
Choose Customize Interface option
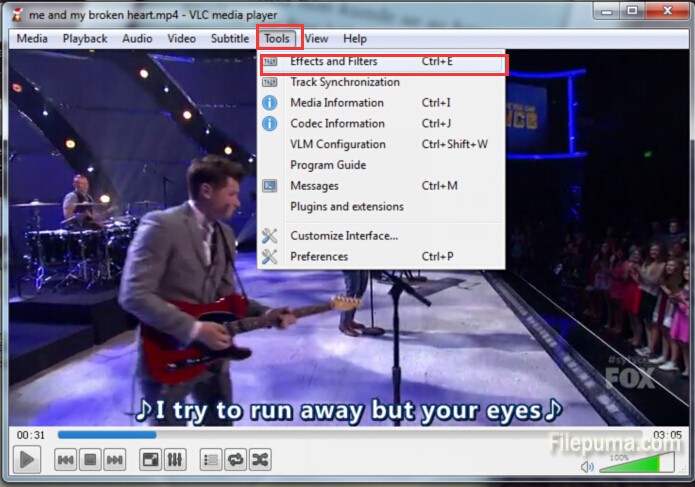tap(344, 236)
